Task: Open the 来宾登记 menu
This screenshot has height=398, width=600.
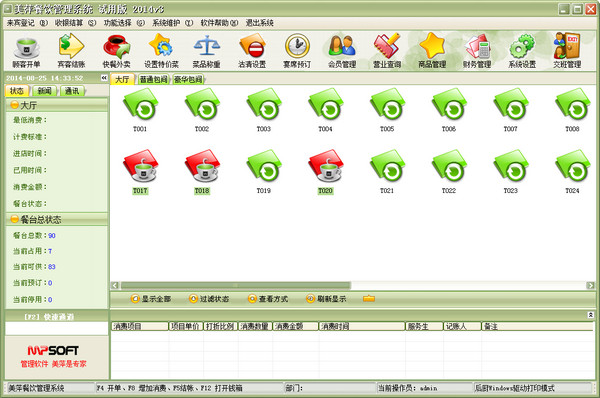Action: (27, 23)
